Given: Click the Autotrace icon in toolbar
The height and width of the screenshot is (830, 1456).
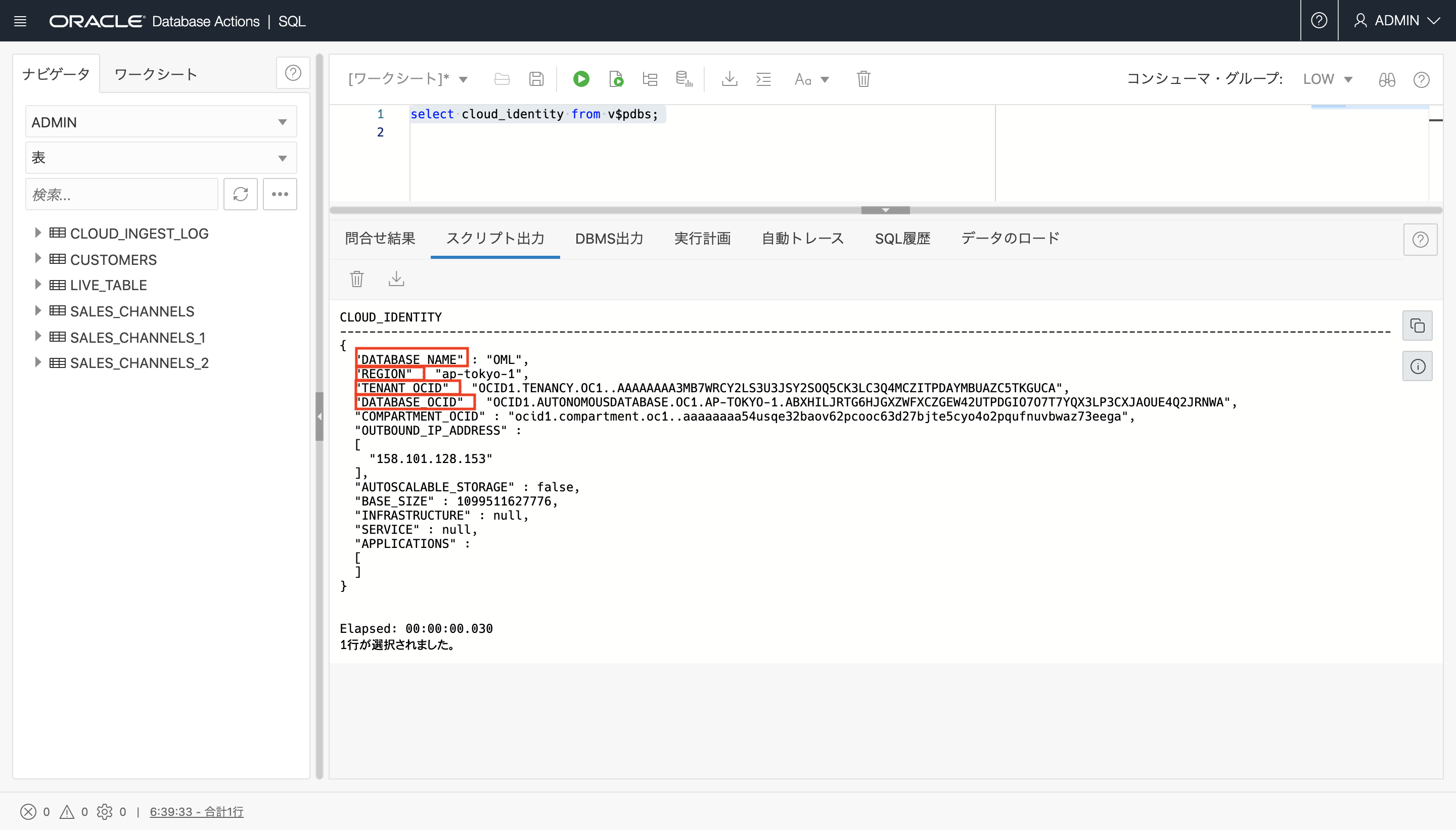Looking at the screenshot, I should [x=684, y=79].
